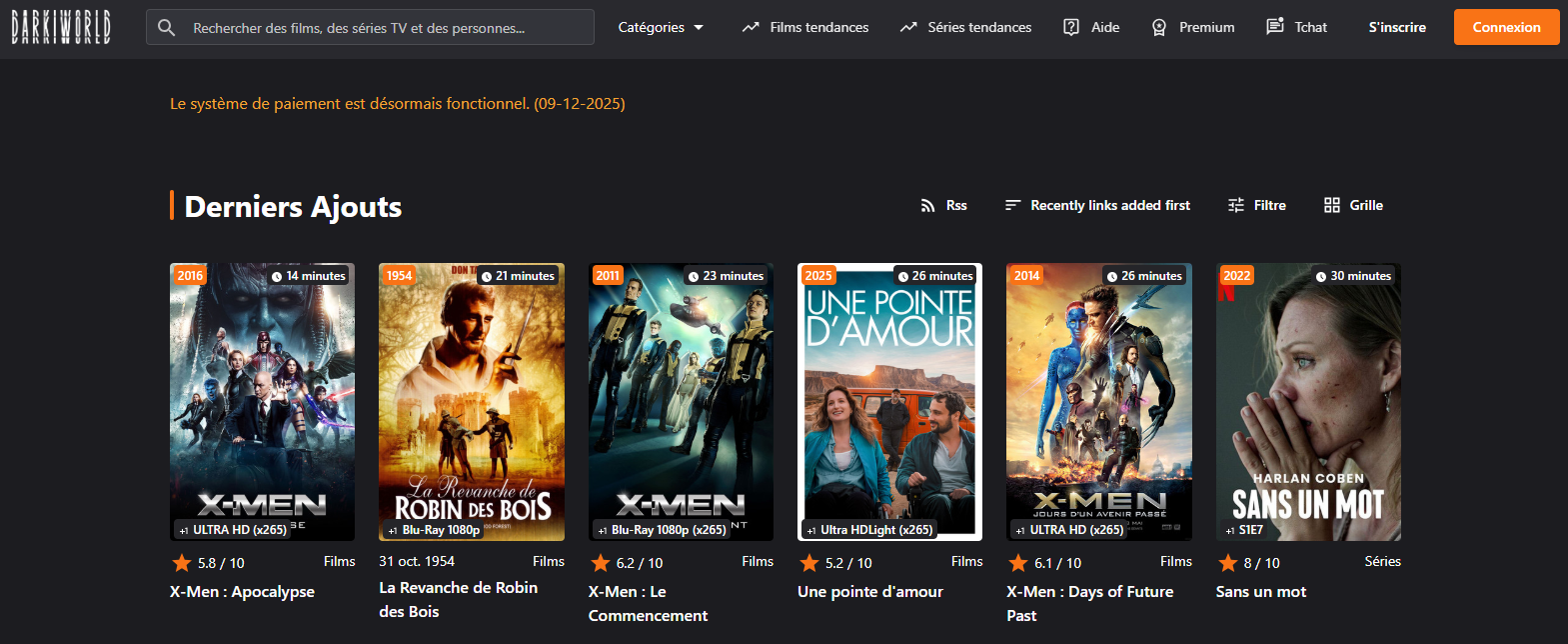Click the trending icon beside Séries tendances

pyautogui.click(x=908, y=28)
